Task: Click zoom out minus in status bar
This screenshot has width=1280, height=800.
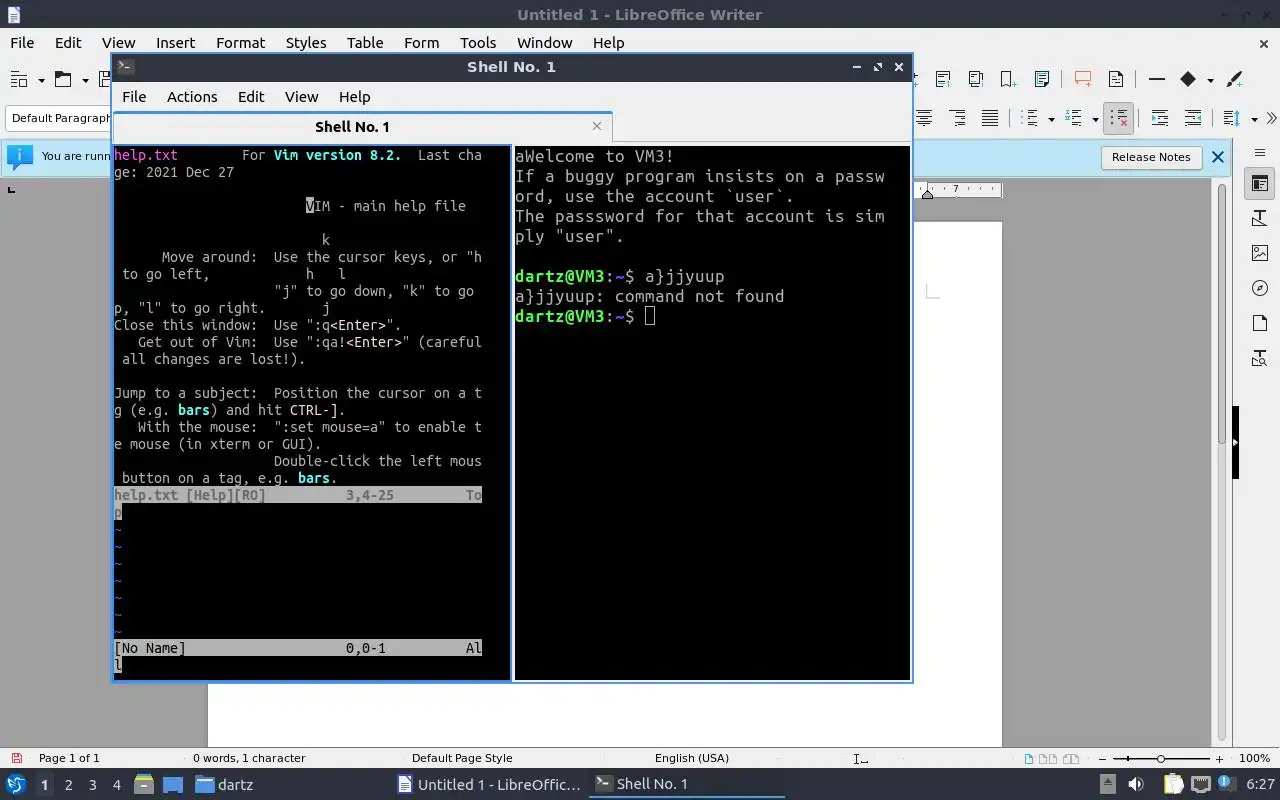Action: (1101, 758)
